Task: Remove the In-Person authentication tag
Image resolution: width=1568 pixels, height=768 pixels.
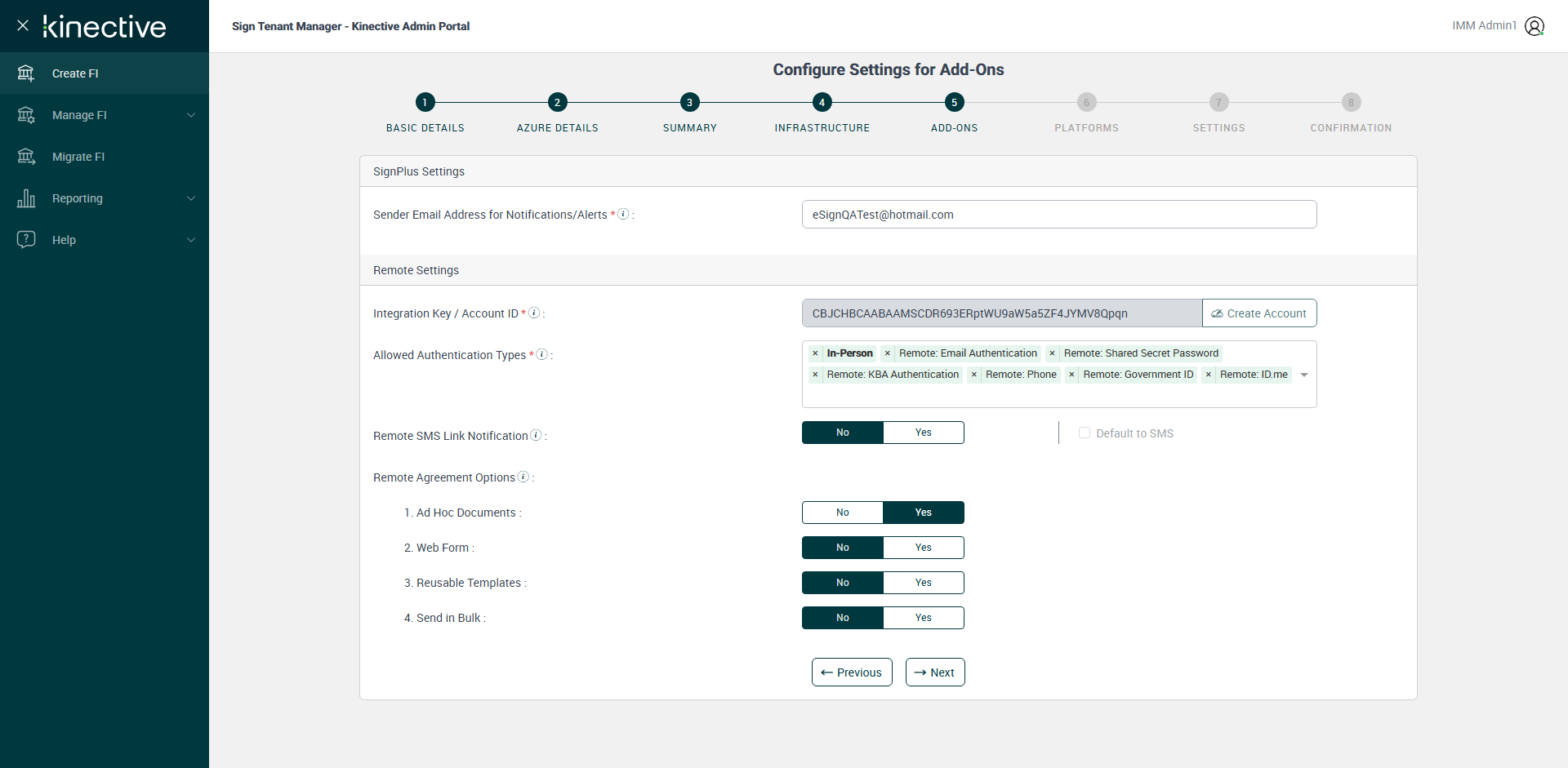Action: (815, 353)
